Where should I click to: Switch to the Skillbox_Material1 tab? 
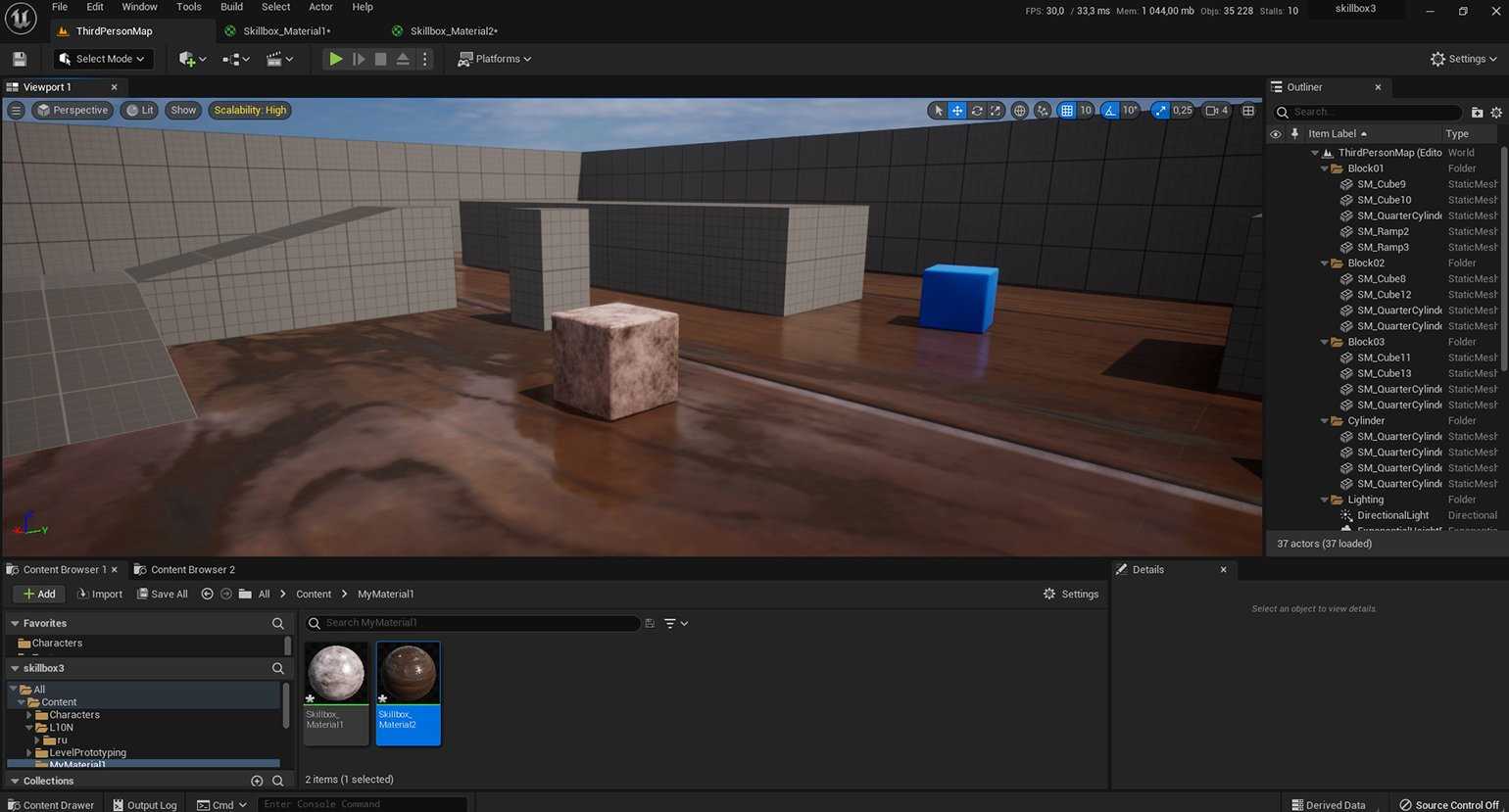pyautogui.click(x=285, y=31)
